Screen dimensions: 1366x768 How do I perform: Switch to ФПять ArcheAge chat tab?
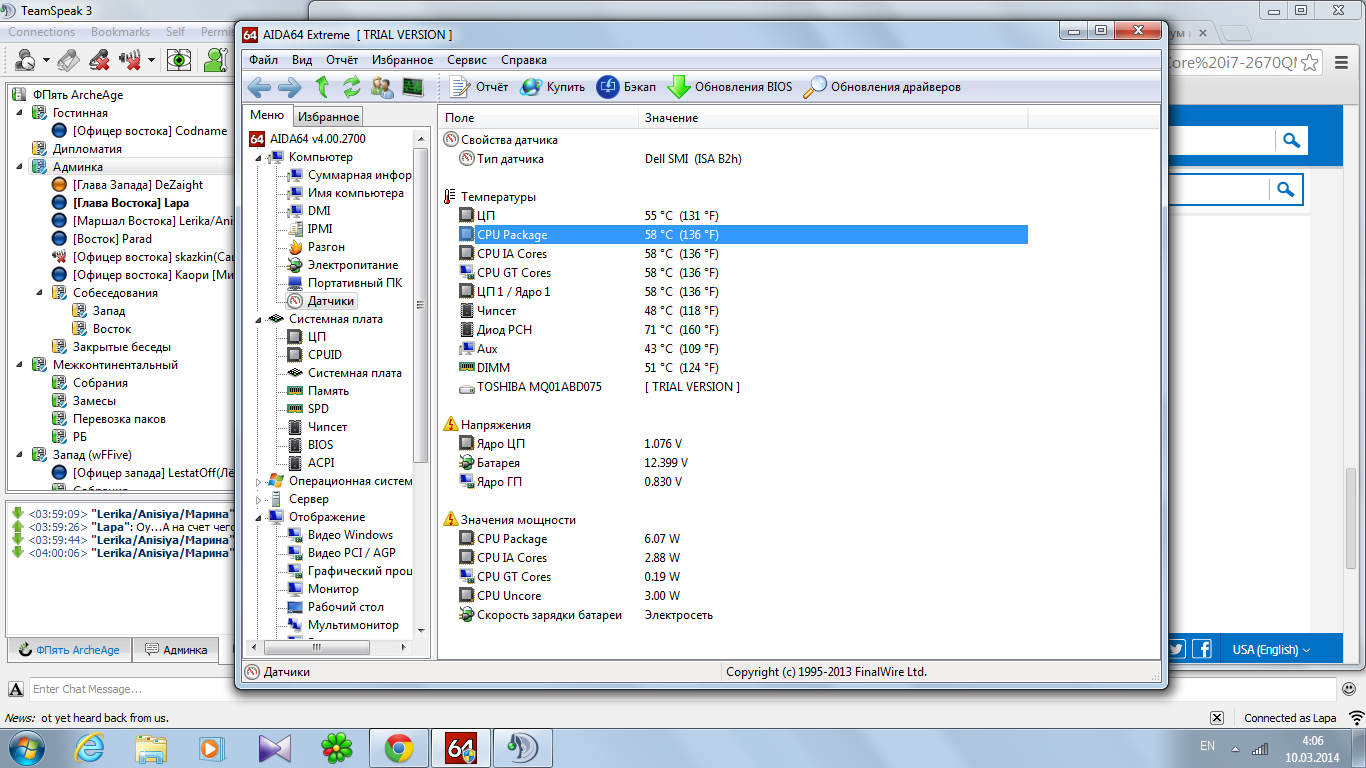coord(68,650)
